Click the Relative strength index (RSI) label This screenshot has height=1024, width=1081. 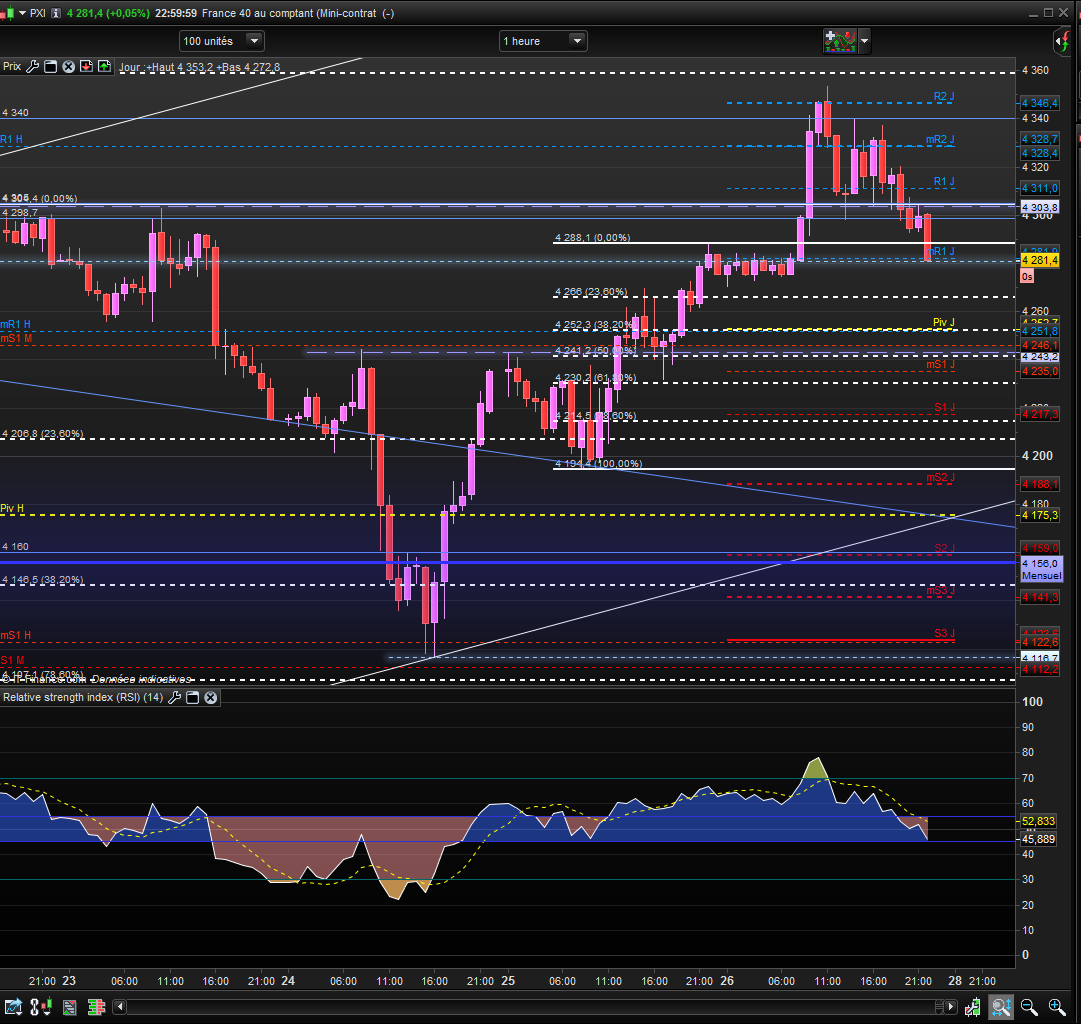[82, 697]
